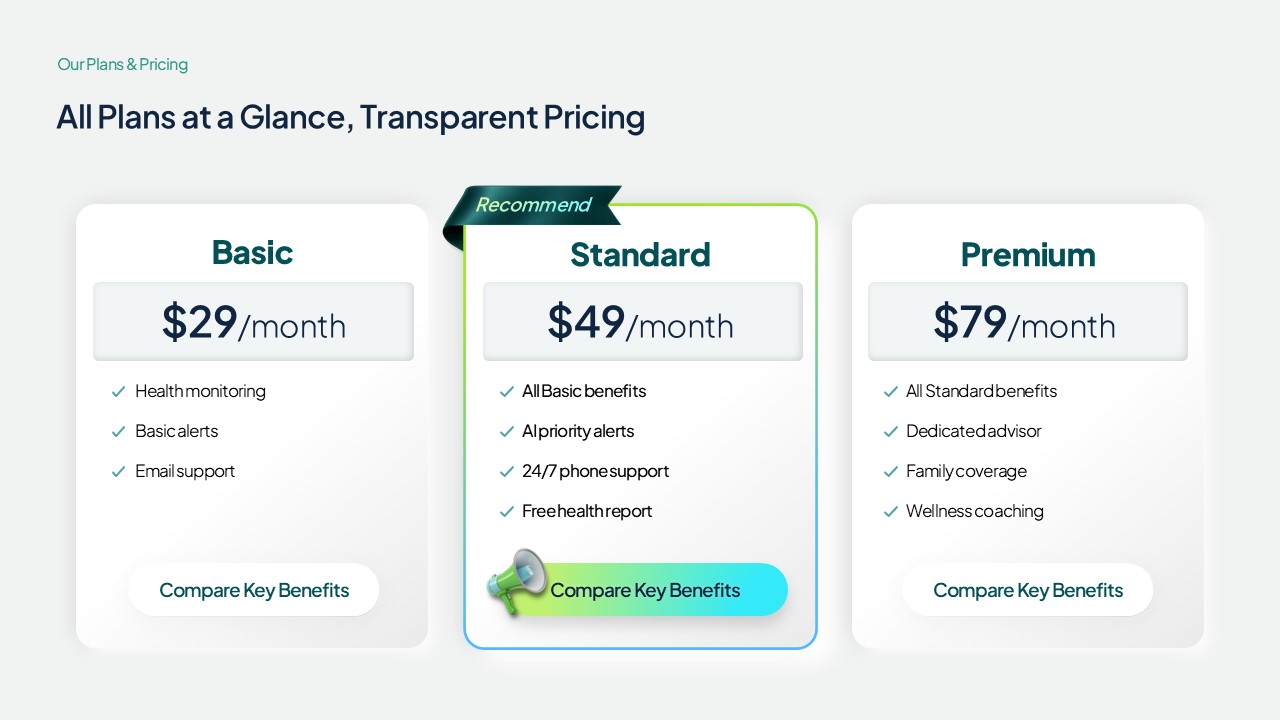Click the checkmark next to Email support
Screen dimensions: 1280x720
pyautogui.click(x=119, y=472)
